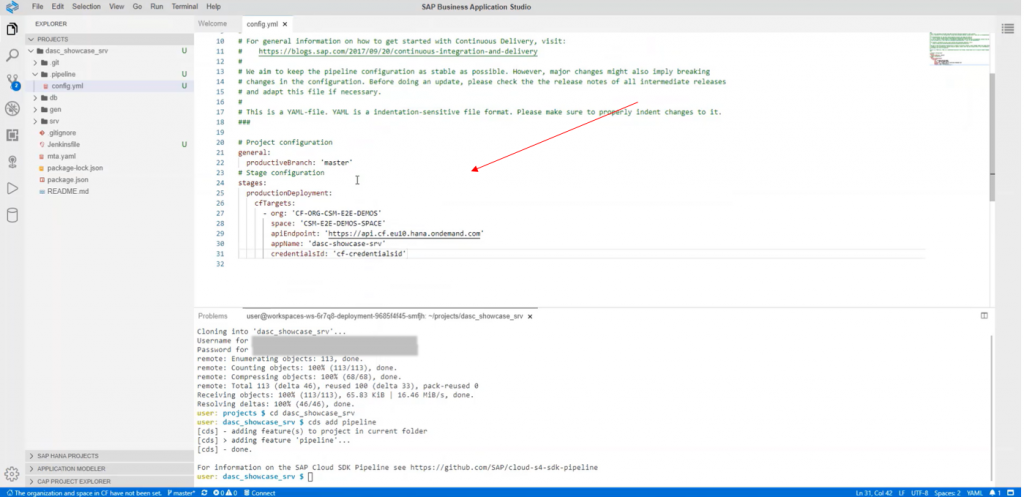Open the deployment pin icon in activity bar
The height and width of the screenshot is (497, 1024).
12,162
